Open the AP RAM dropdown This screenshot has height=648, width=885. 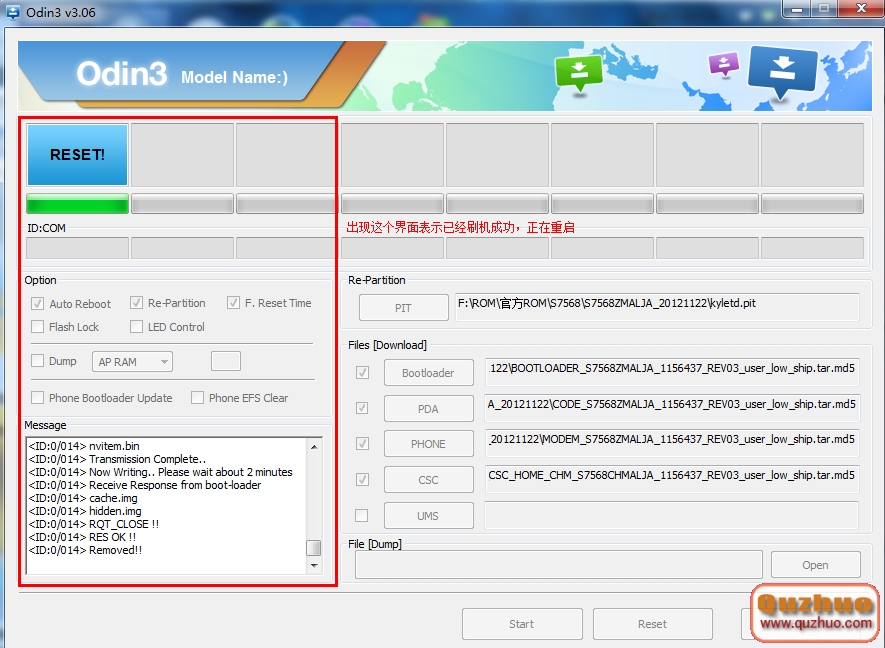tap(132, 362)
